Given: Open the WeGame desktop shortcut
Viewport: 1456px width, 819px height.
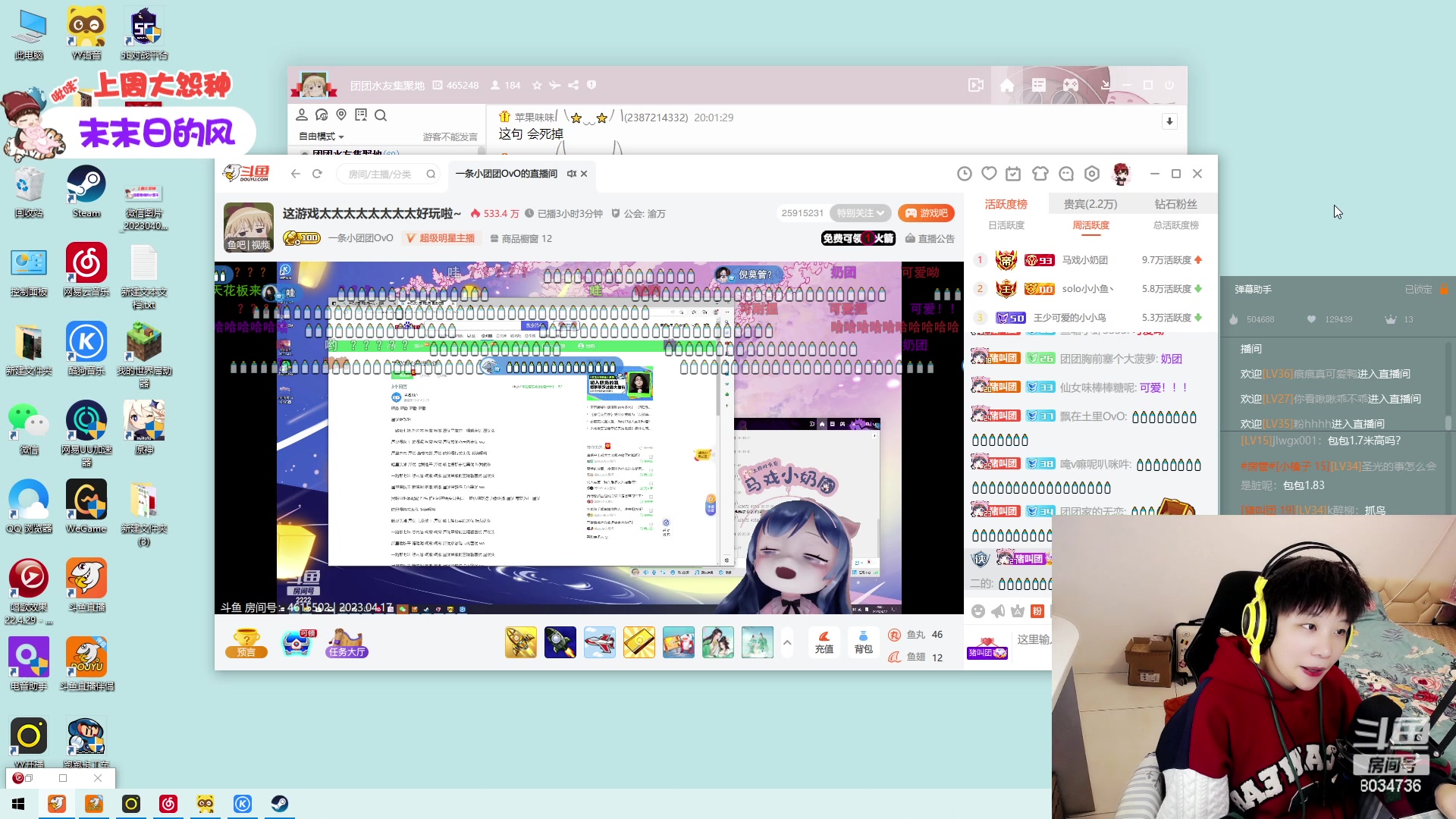Looking at the screenshot, I should pos(86,507).
